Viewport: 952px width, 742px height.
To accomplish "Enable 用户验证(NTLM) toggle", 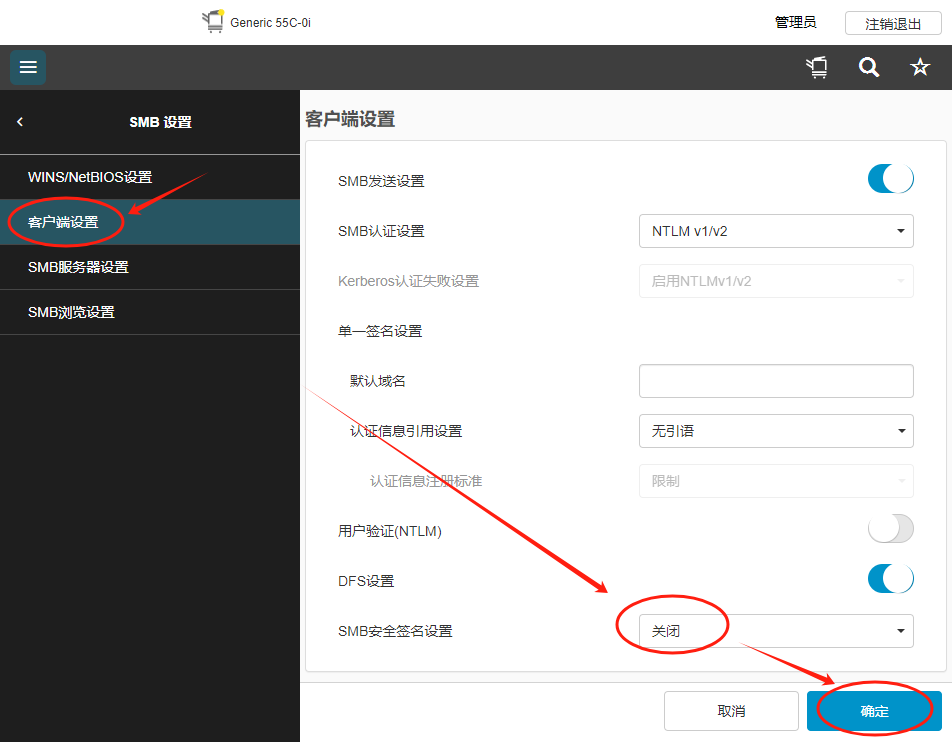I will tap(890, 530).
